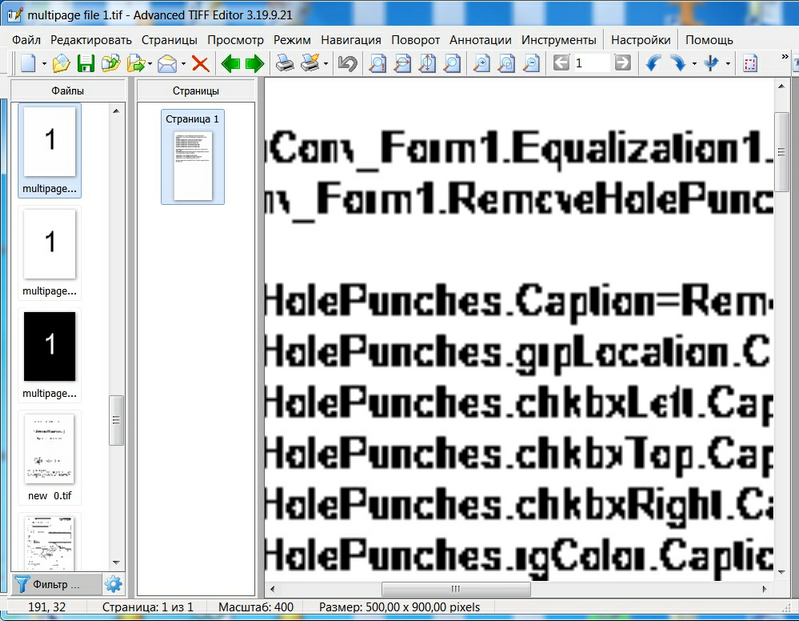Click the Страницы panel header
Image resolution: width=799 pixels, height=621 pixels.
click(x=196, y=91)
